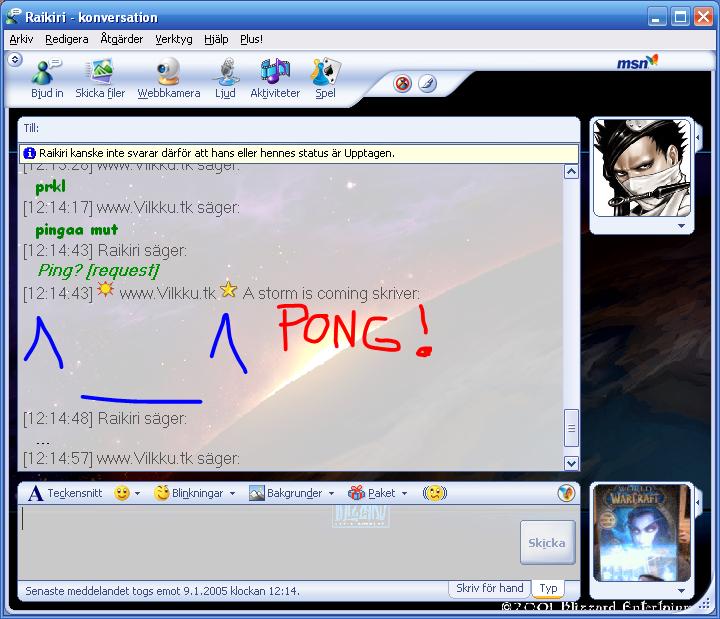Screen dimensions: 720x619
Task: Open the Blinkningar winks dropdown
Action: pos(195,493)
